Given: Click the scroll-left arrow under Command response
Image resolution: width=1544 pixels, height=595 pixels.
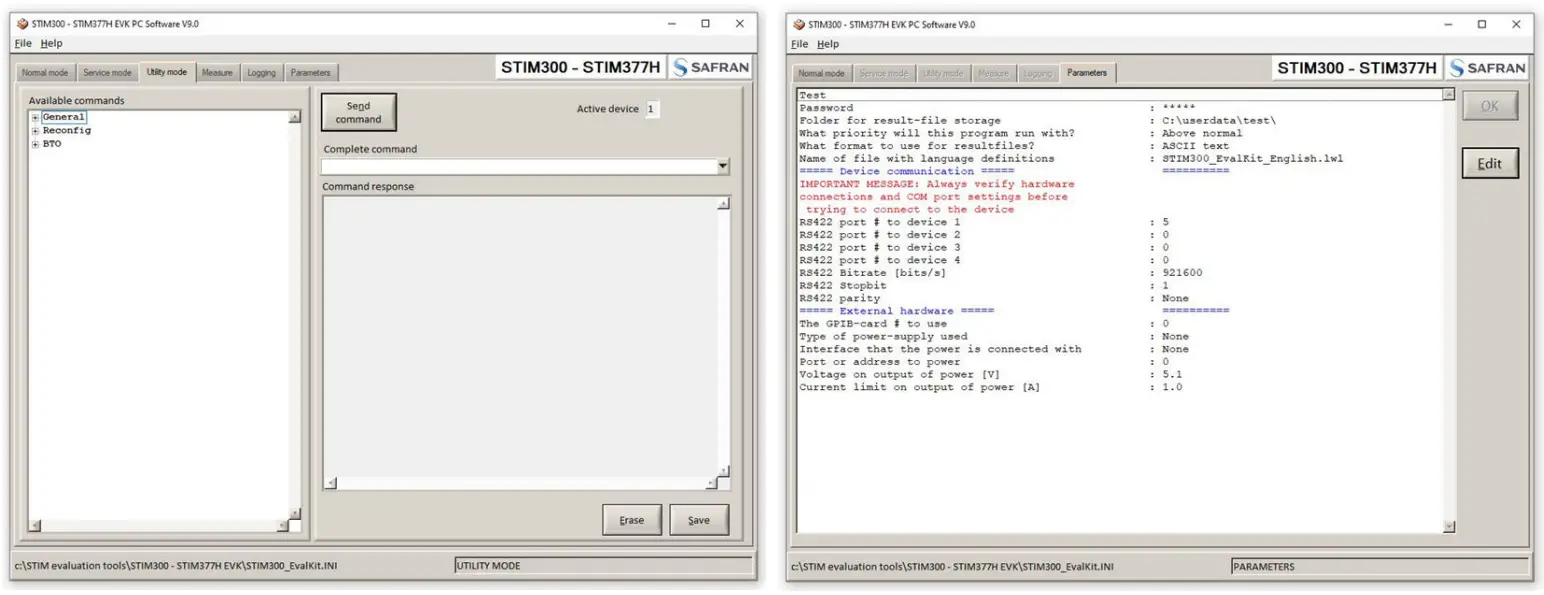Looking at the screenshot, I should coord(331,483).
